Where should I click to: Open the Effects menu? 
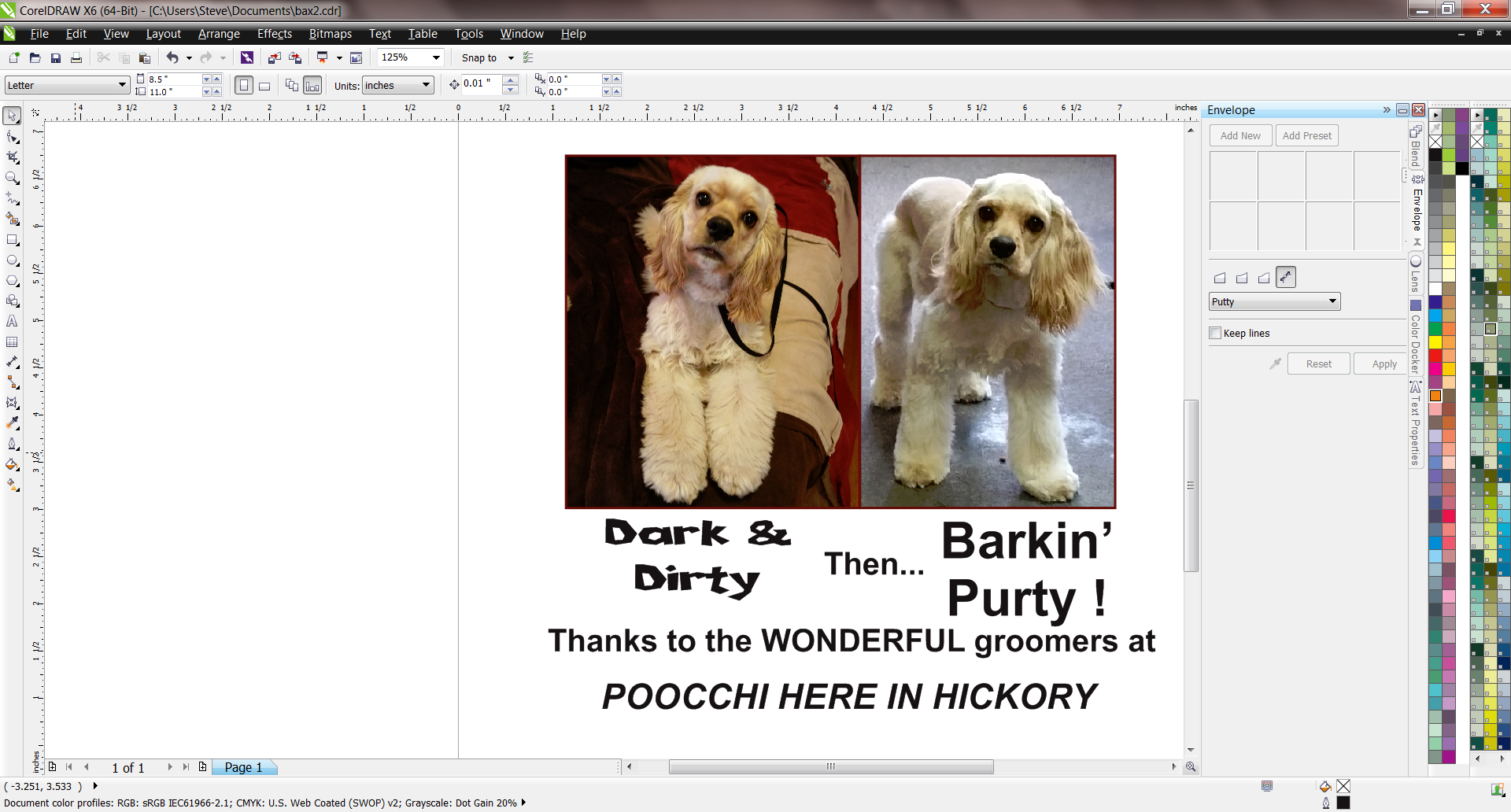pyautogui.click(x=274, y=34)
